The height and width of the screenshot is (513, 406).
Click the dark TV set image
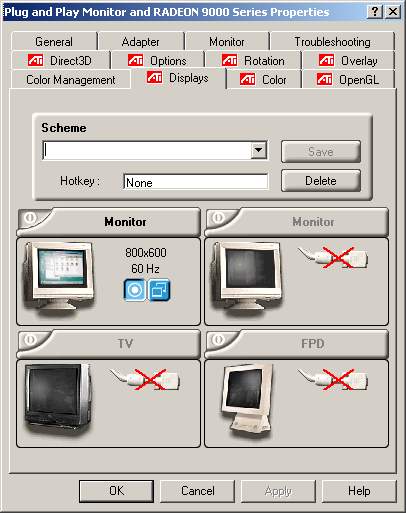point(58,397)
